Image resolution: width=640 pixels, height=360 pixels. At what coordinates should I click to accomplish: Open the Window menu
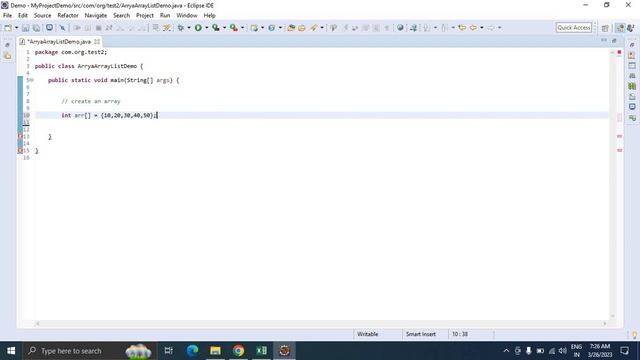pyautogui.click(x=187, y=16)
